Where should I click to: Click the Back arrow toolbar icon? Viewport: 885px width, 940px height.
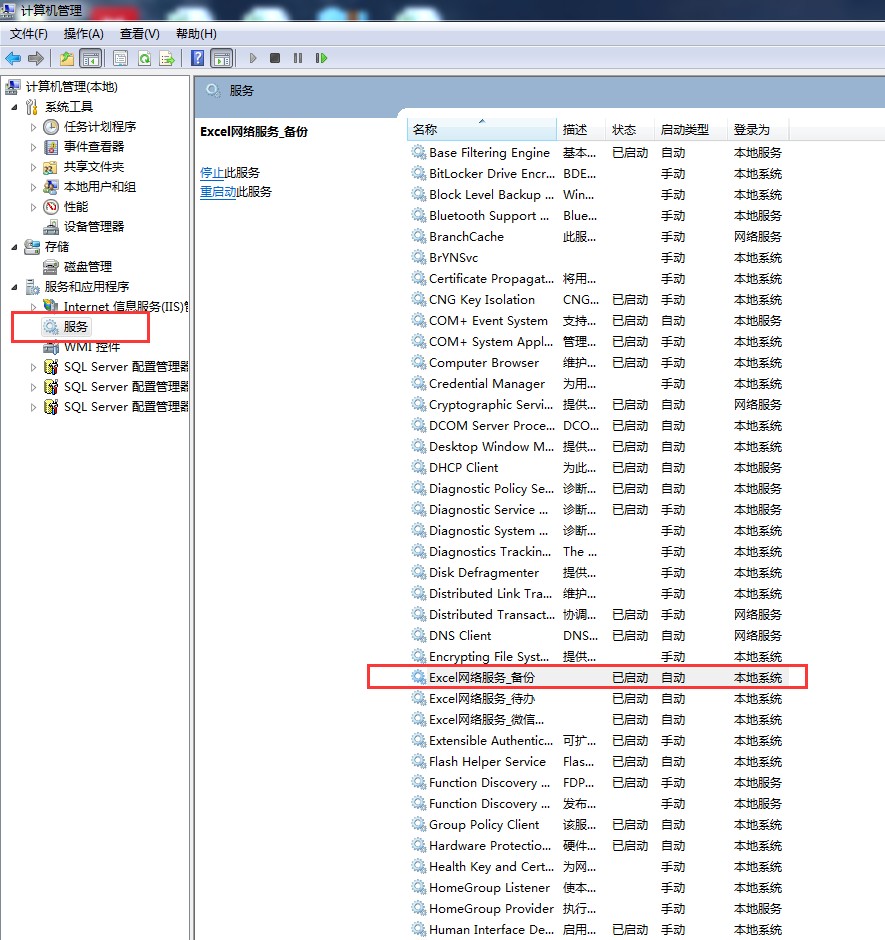13,58
